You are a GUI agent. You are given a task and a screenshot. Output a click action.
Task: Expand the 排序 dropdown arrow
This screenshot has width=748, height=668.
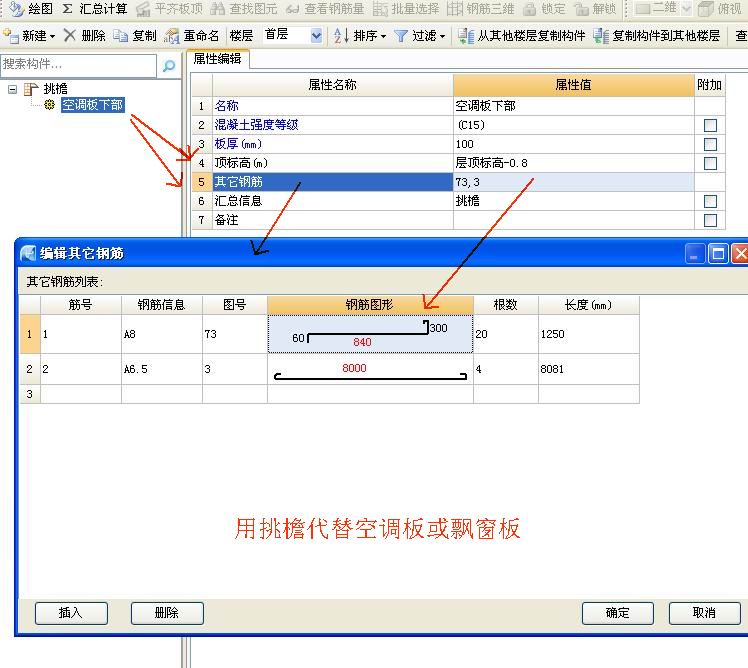[383, 36]
